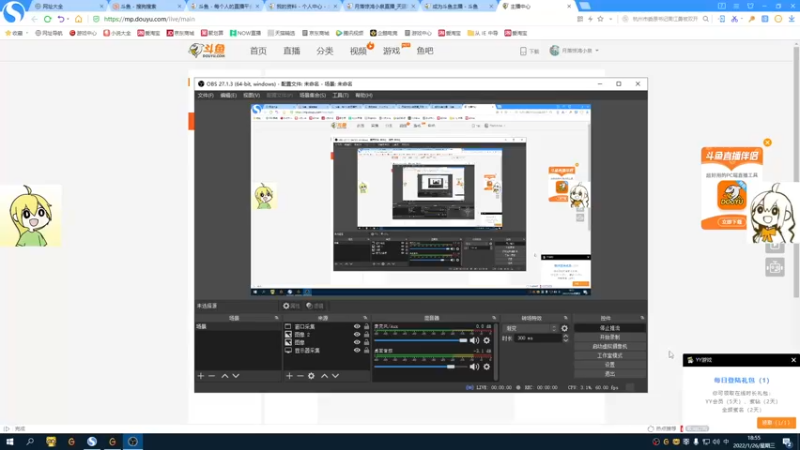This screenshot has height=450, width=800.
Task: Toggle lock on 显示器采集 source
Action: (366, 351)
